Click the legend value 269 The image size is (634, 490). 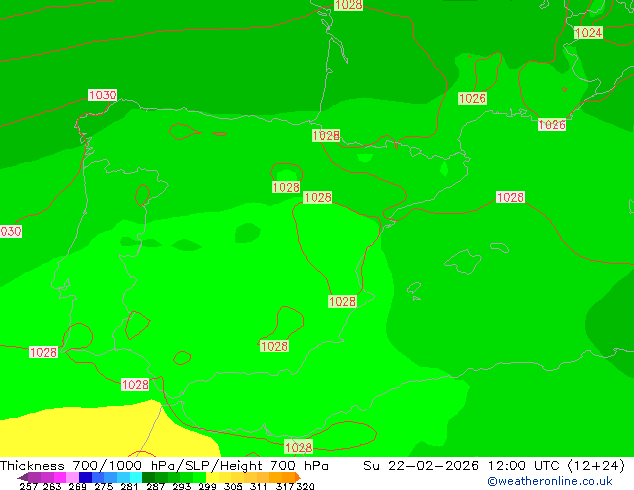[x=77, y=486]
